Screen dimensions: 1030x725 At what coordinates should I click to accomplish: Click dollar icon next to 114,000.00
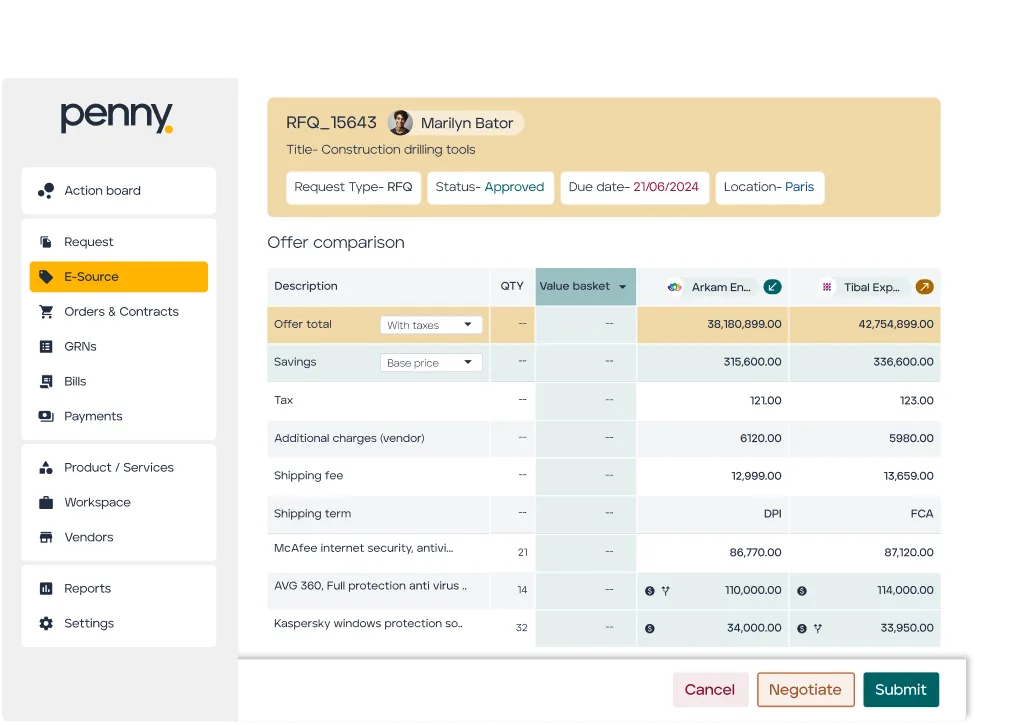[x=801, y=590]
